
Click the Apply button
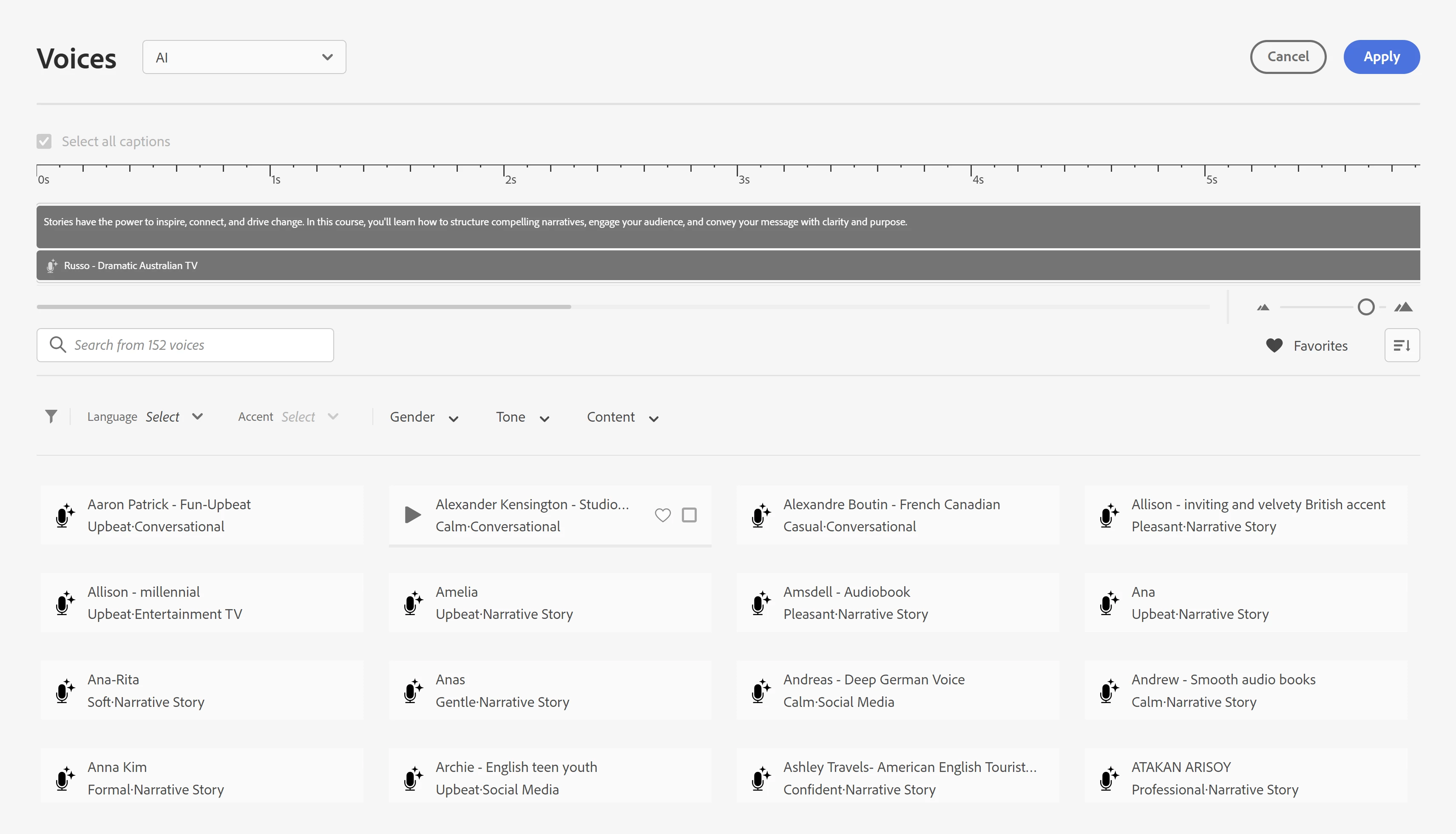pyautogui.click(x=1381, y=57)
